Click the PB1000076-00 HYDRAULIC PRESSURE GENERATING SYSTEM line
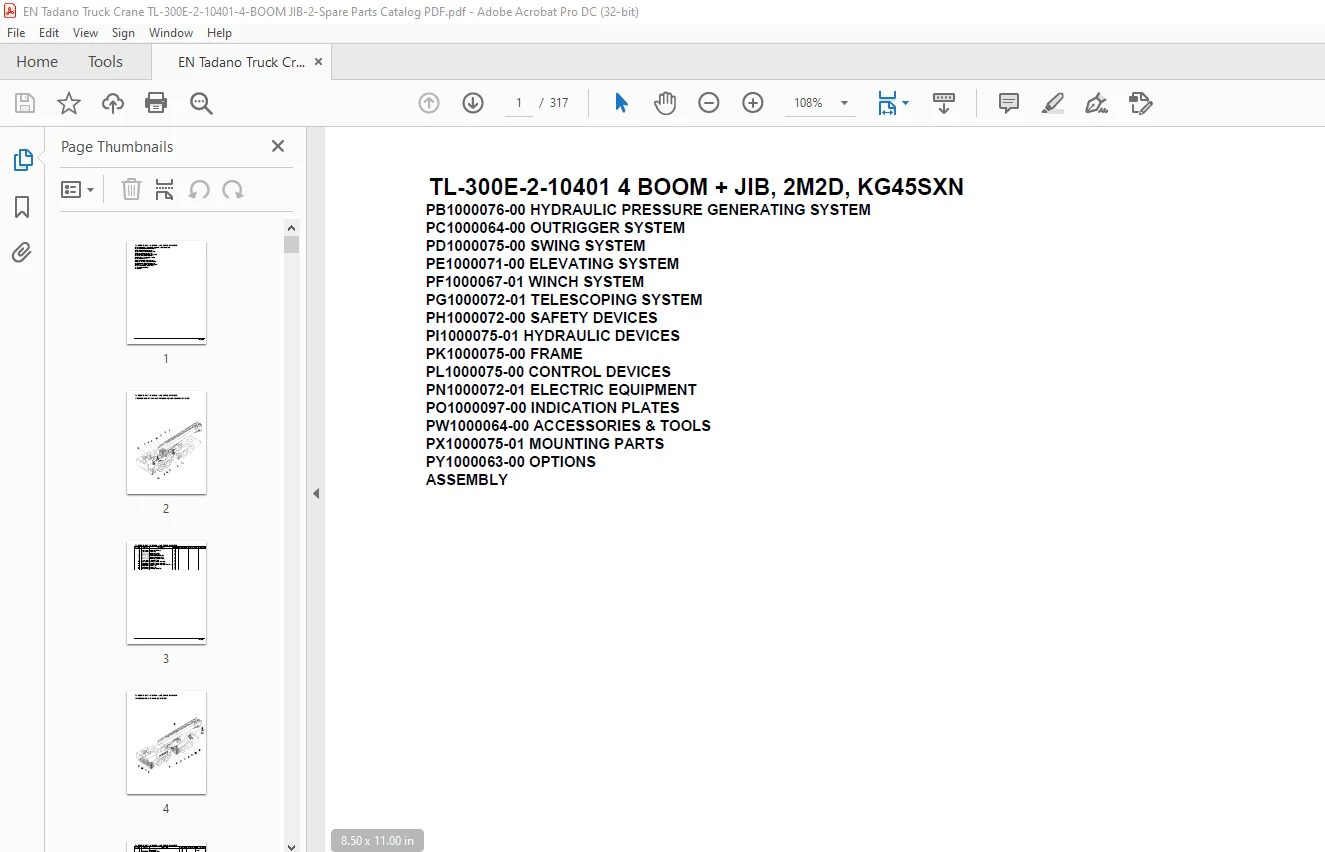Image resolution: width=1325 pixels, height=852 pixels. pos(648,210)
